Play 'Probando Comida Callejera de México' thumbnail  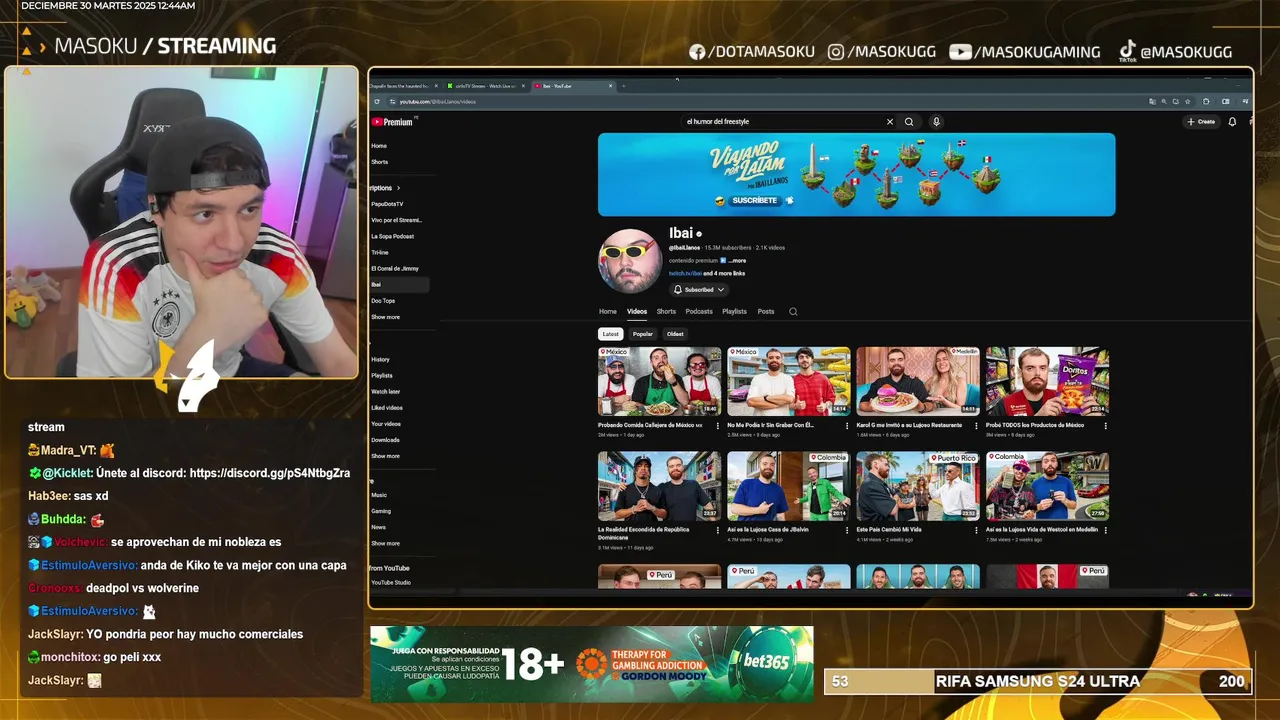pos(659,381)
